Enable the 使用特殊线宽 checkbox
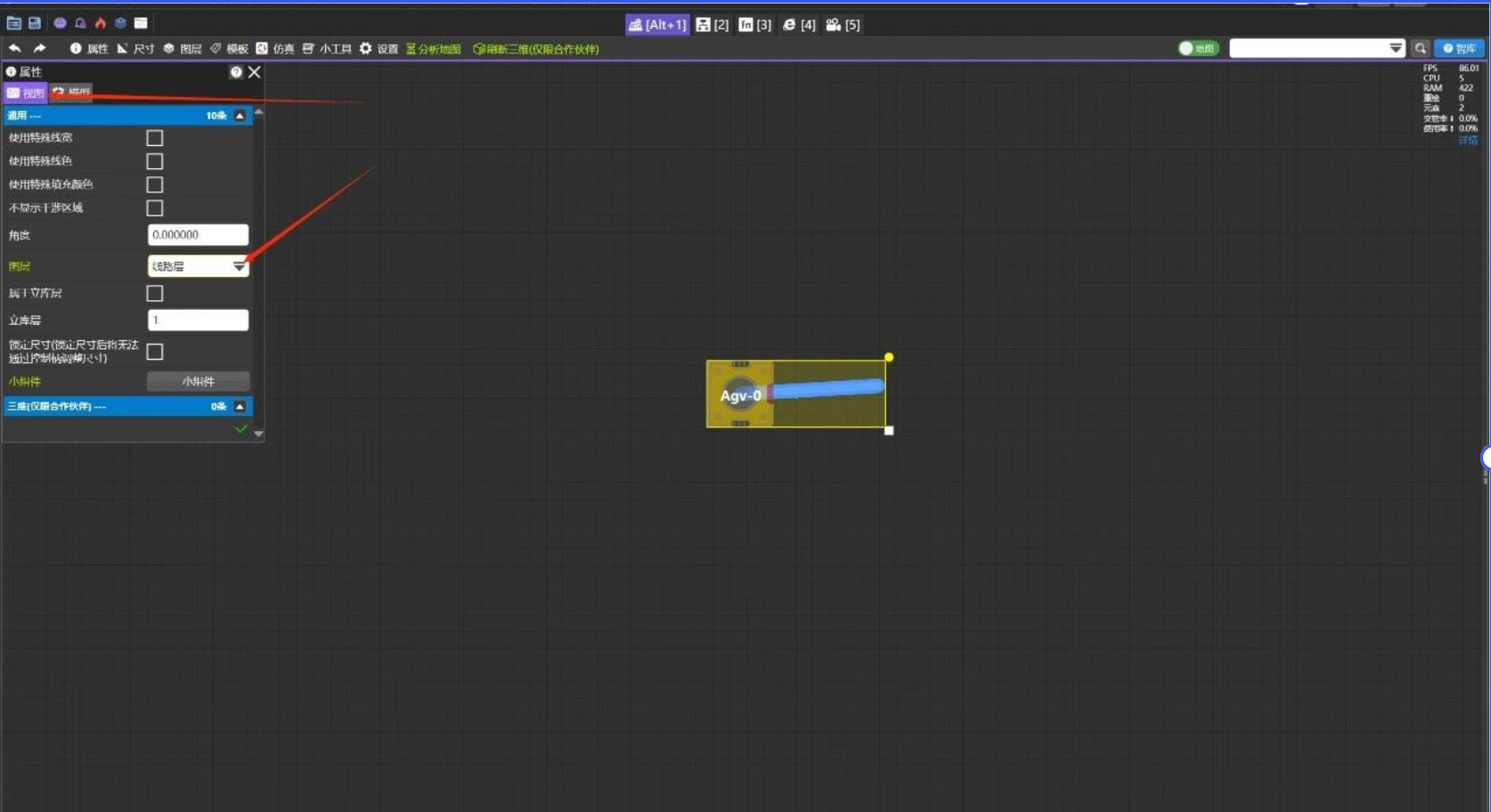 pyautogui.click(x=155, y=138)
